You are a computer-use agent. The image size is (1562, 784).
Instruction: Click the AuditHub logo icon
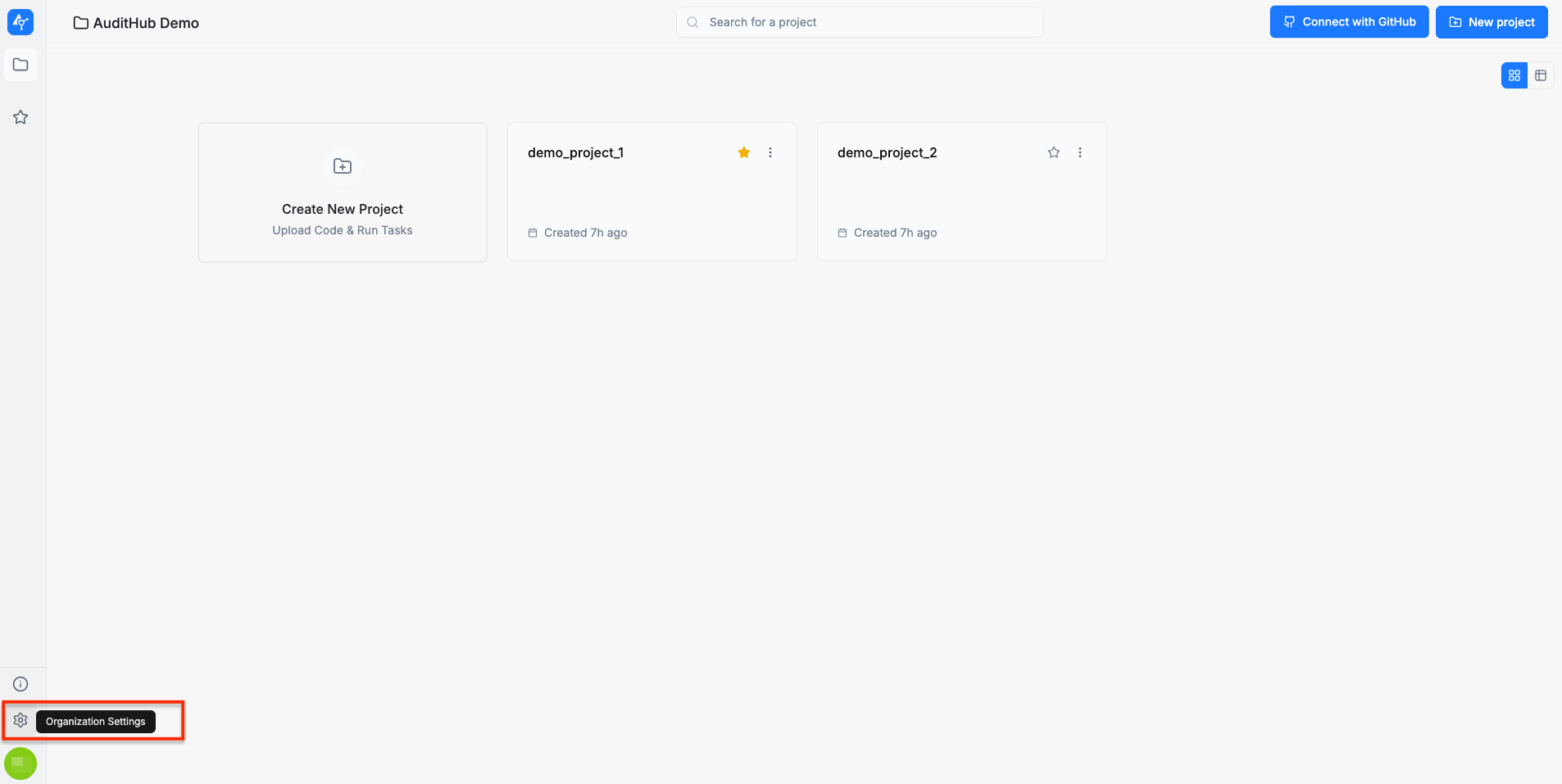click(20, 22)
